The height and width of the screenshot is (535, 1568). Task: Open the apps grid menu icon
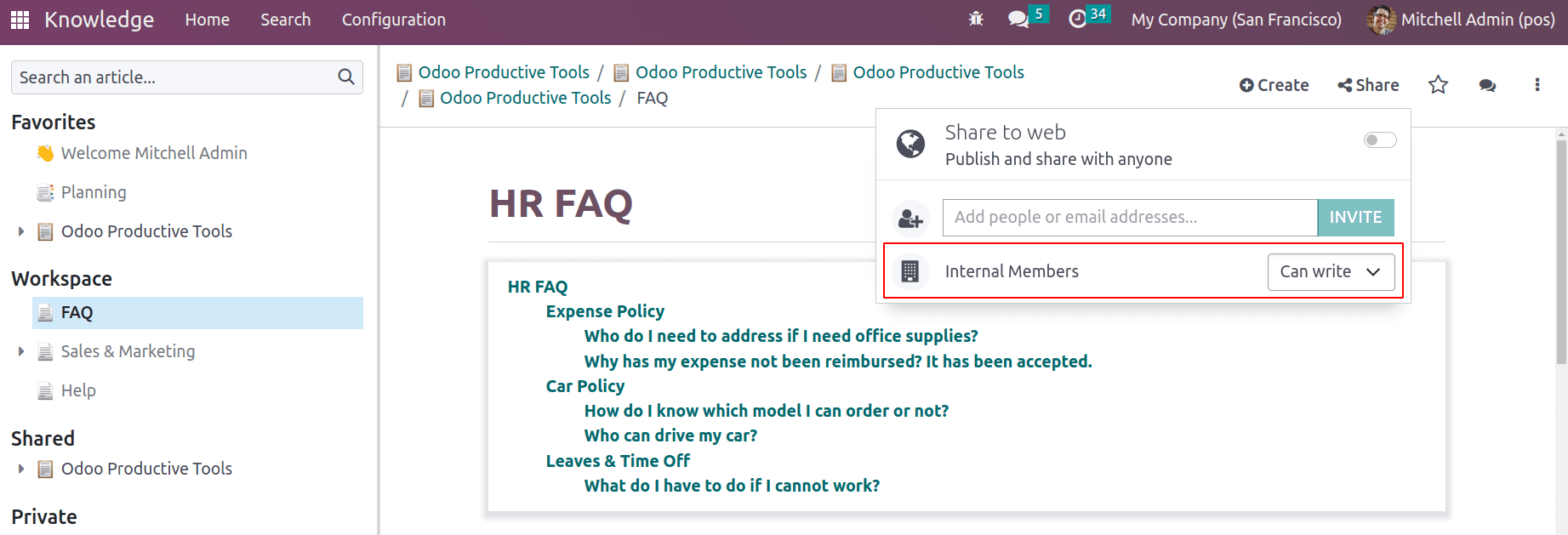(x=20, y=20)
